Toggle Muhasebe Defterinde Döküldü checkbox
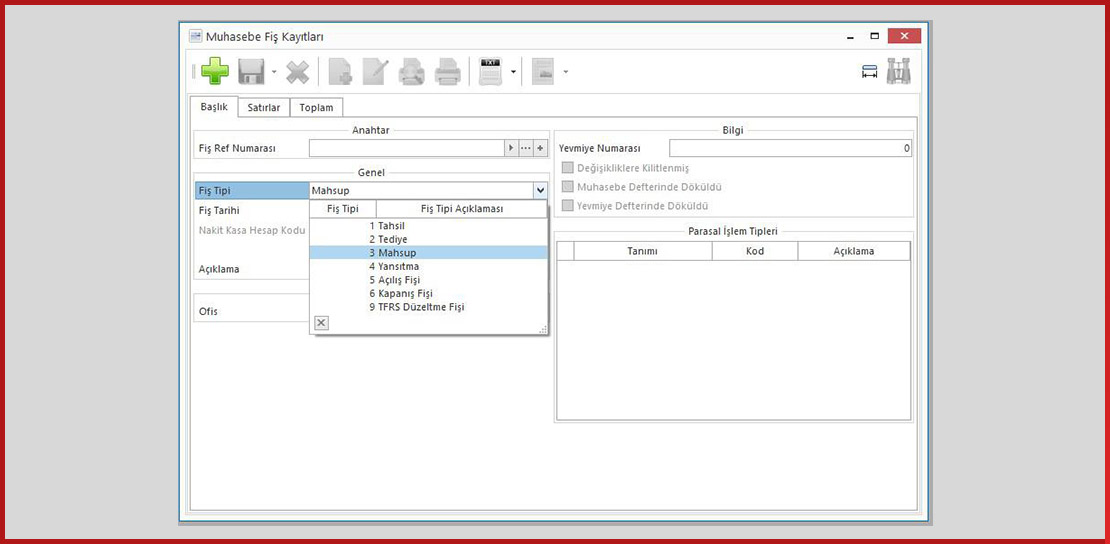The width and height of the screenshot is (1110, 544). (x=567, y=187)
